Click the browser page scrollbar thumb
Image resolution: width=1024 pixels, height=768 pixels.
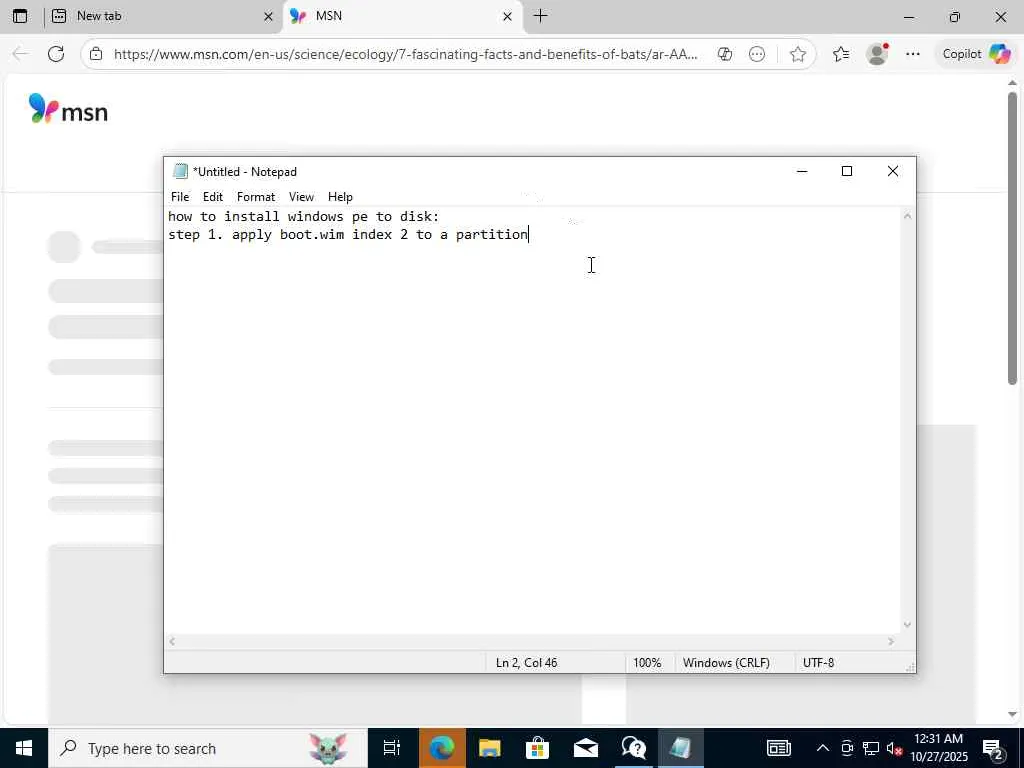(x=1012, y=238)
